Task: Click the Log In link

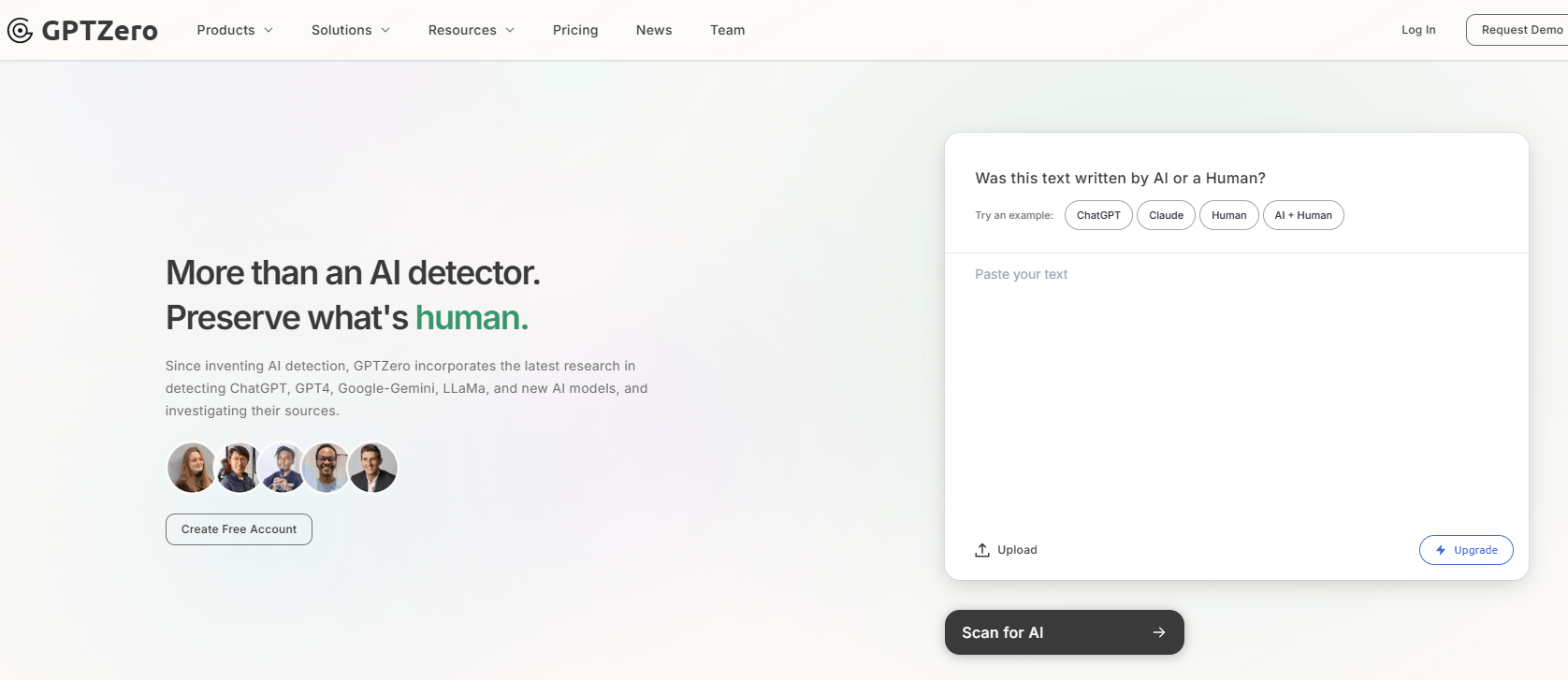Action: [1418, 30]
